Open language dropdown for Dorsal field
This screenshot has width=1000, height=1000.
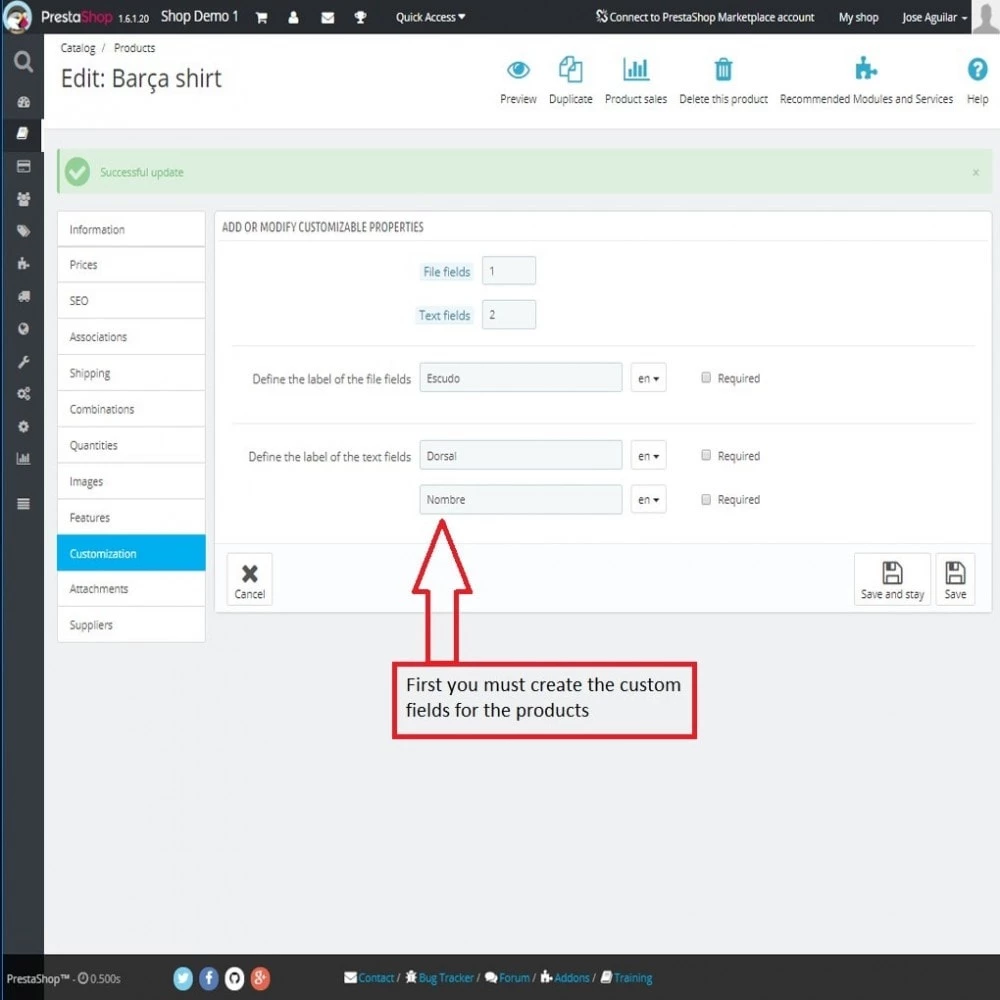point(649,455)
